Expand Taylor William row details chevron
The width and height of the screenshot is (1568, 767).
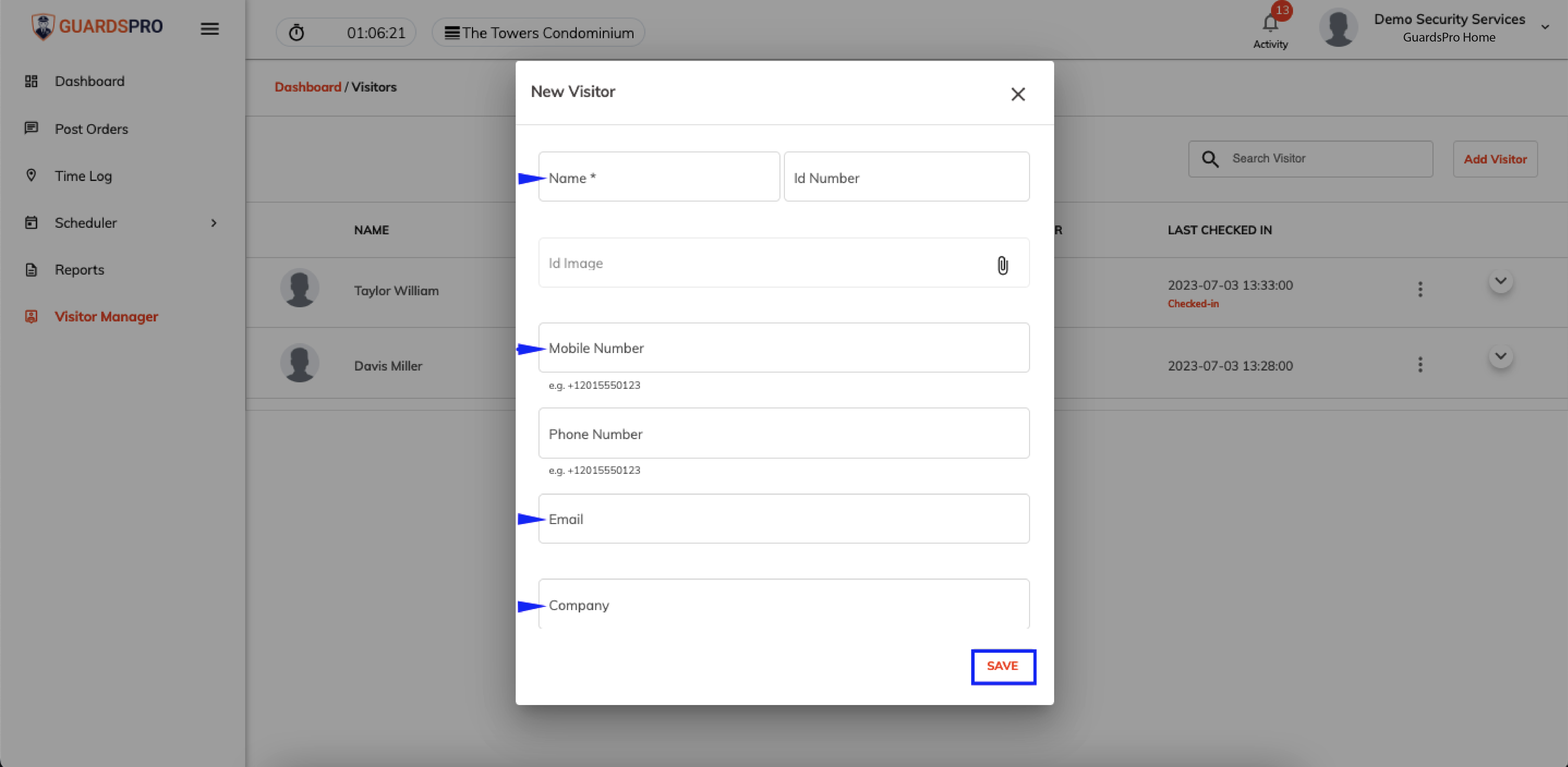tap(1500, 281)
